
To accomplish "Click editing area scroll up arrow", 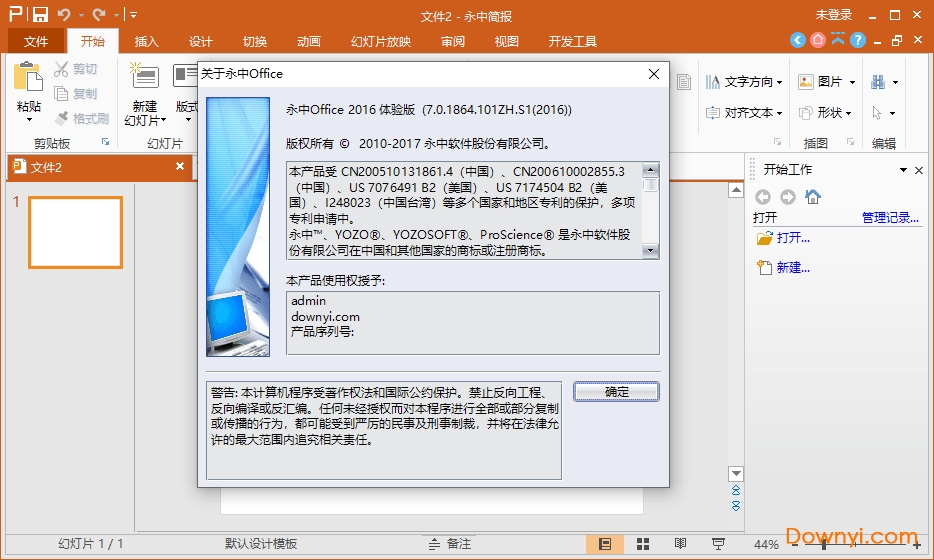I will point(736,191).
